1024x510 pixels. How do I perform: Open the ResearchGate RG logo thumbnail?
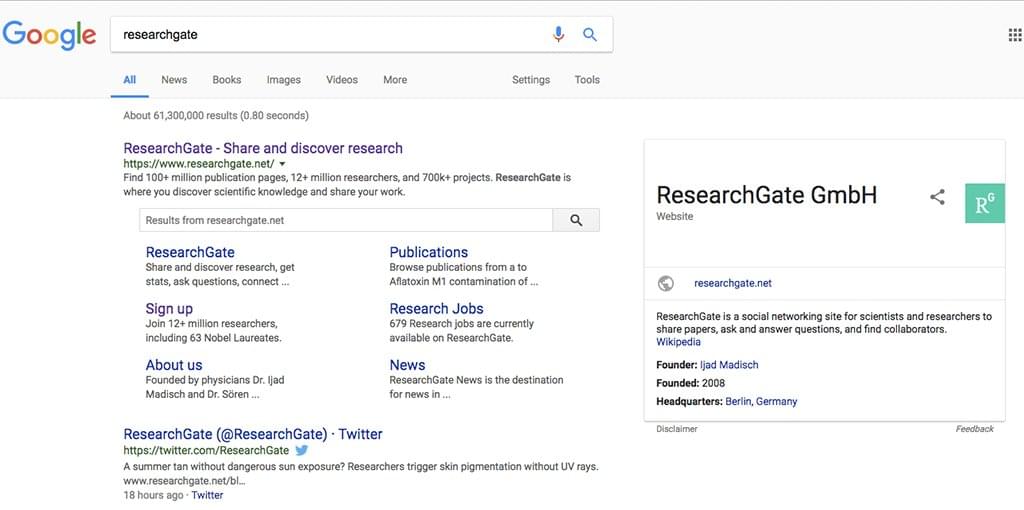985,203
